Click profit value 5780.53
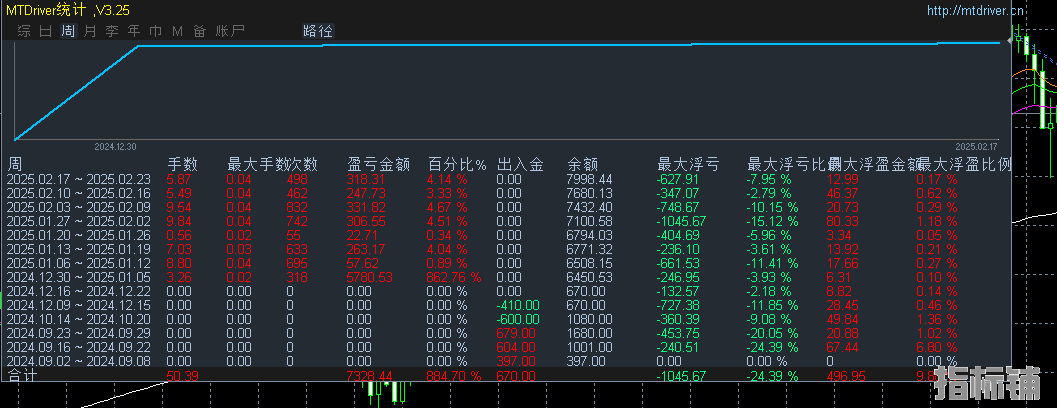1057x408 pixels. coord(370,277)
